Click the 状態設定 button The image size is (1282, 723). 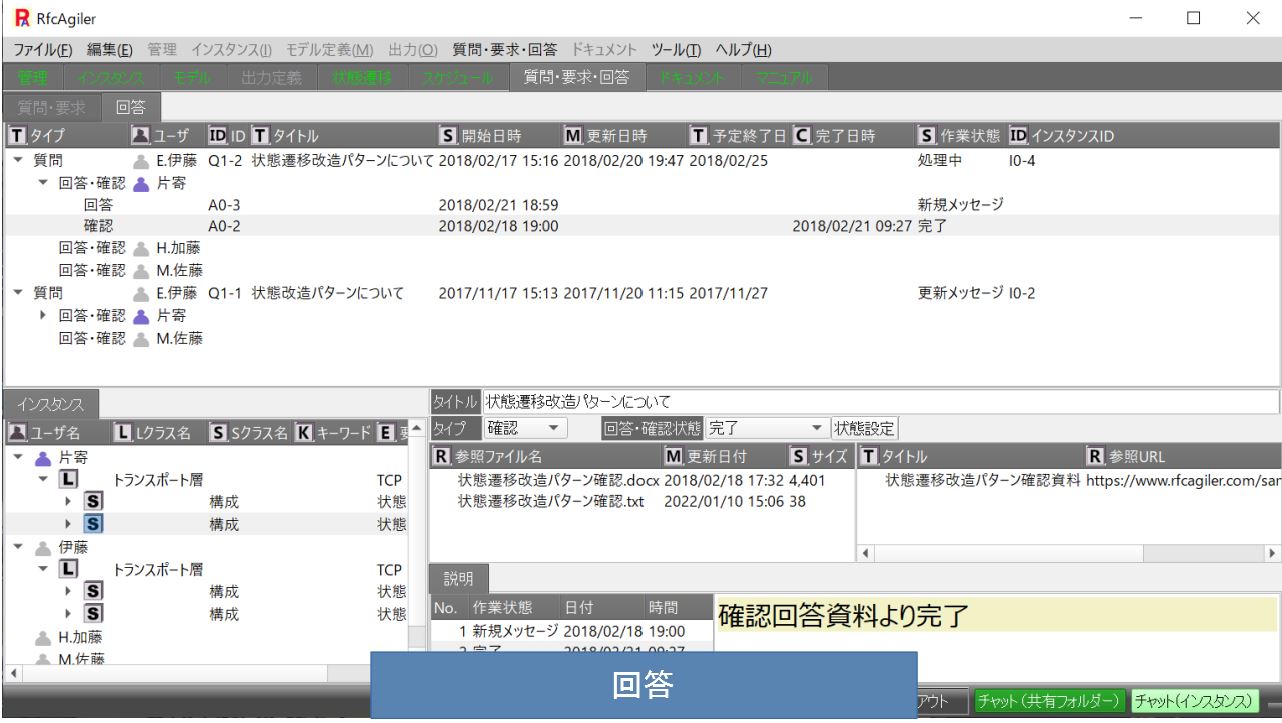865,428
